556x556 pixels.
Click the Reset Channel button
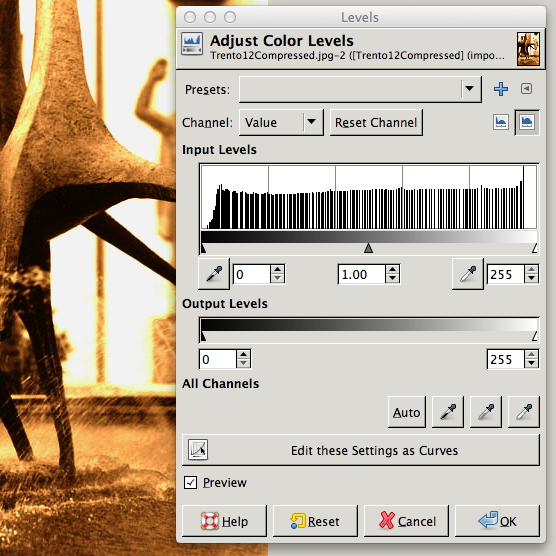pyautogui.click(x=376, y=123)
